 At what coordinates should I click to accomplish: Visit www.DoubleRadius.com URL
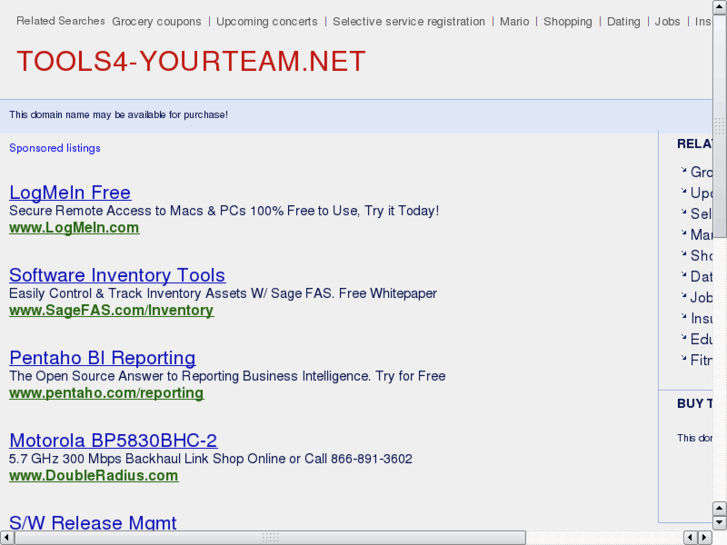click(x=94, y=475)
